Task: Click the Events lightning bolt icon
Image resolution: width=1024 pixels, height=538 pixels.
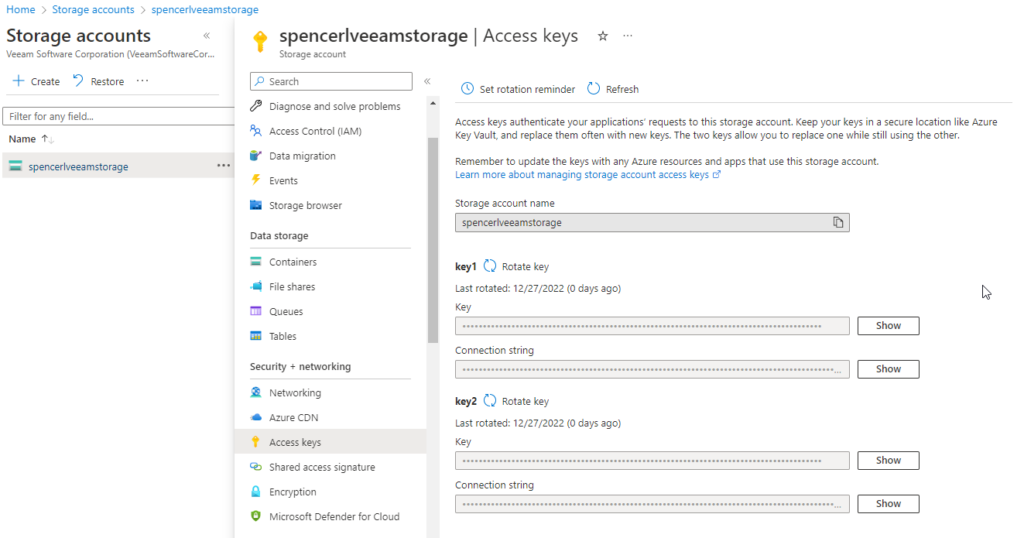Action: pyautogui.click(x=256, y=180)
